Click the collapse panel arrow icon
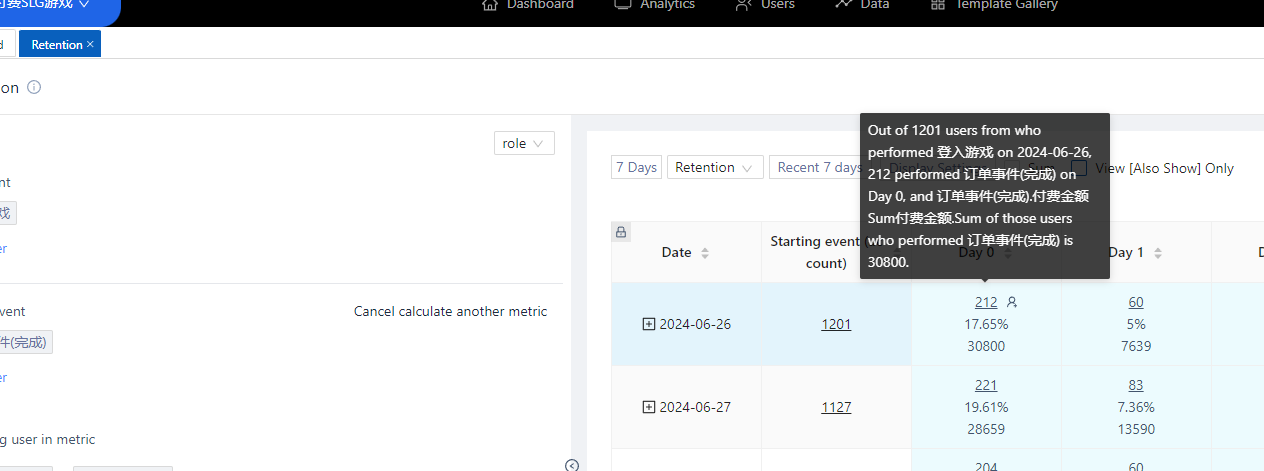 (x=571, y=464)
